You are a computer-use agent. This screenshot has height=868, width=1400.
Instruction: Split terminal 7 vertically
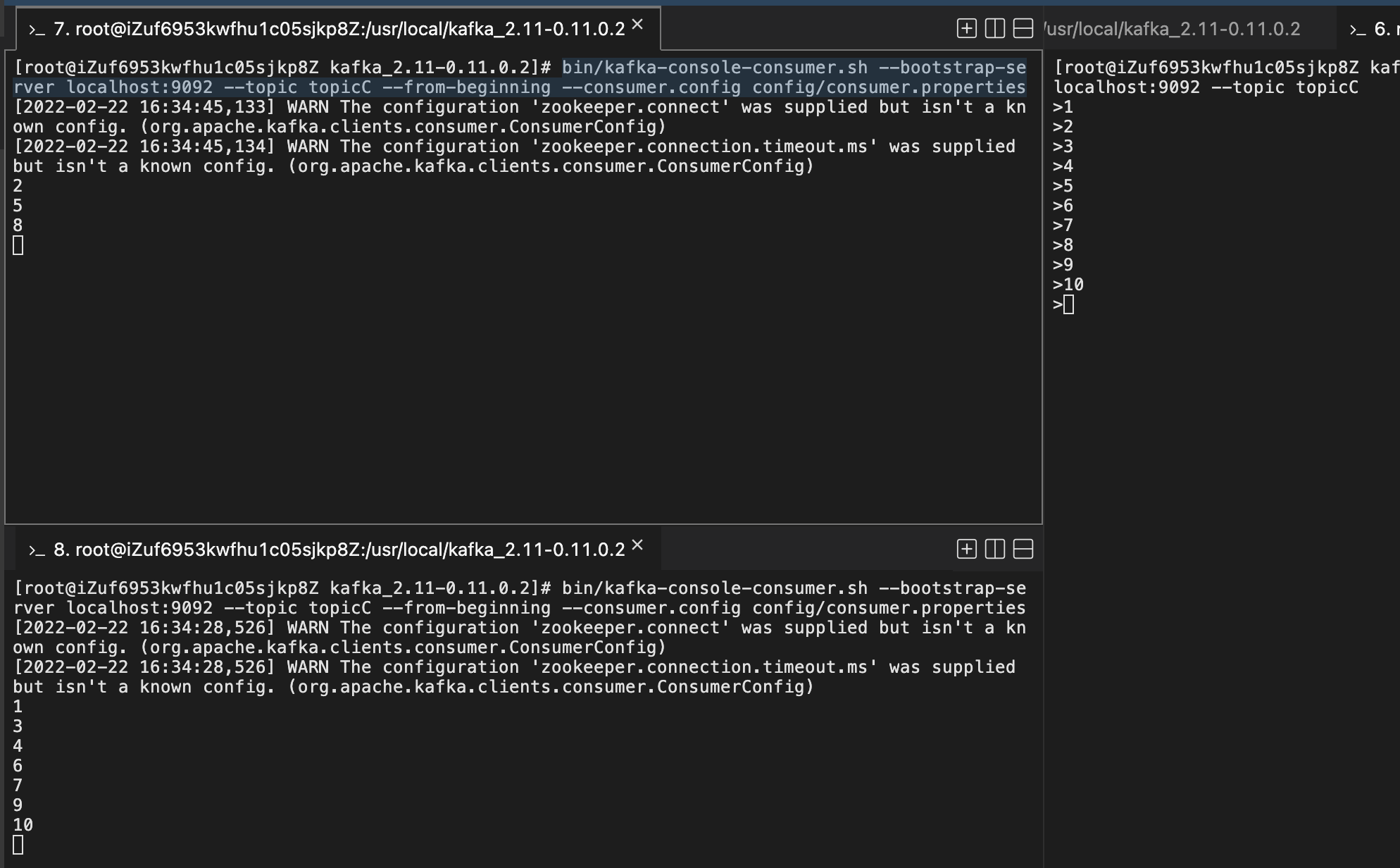click(994, 28)
